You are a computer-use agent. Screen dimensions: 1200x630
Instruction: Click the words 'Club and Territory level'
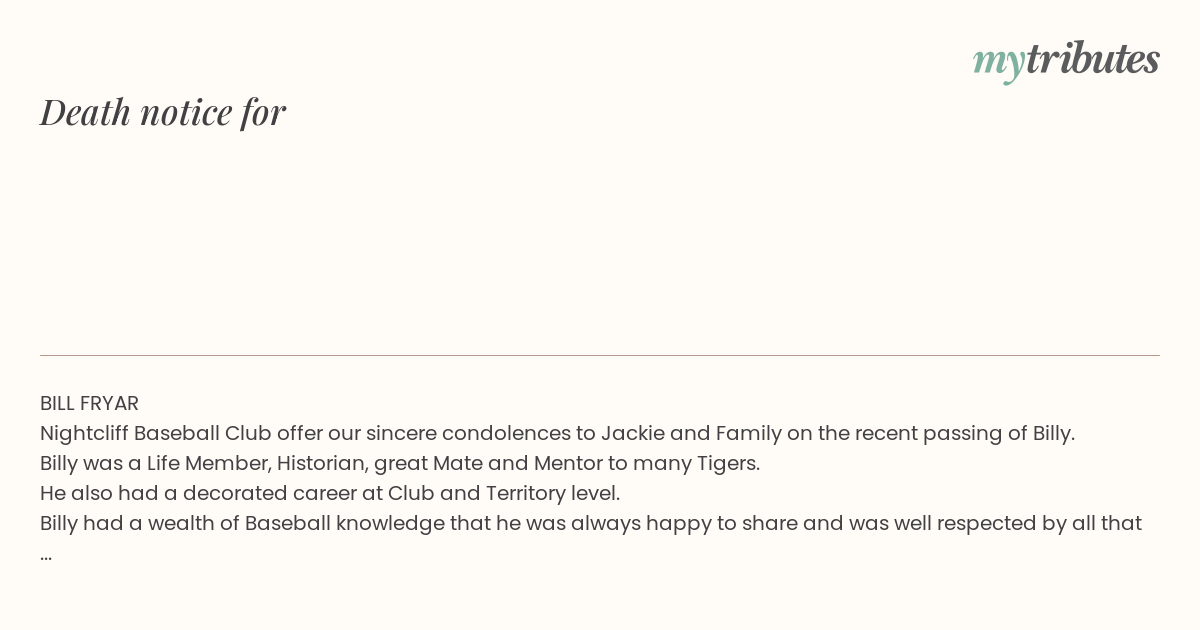click(504, 493)
